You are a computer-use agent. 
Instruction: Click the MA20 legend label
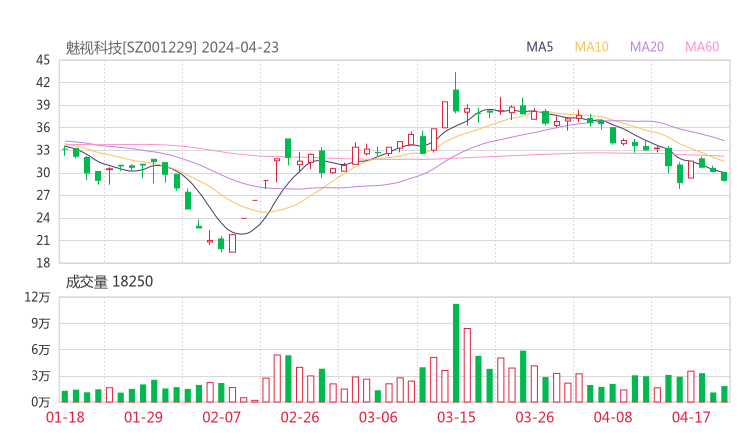(x=647, y=47)
